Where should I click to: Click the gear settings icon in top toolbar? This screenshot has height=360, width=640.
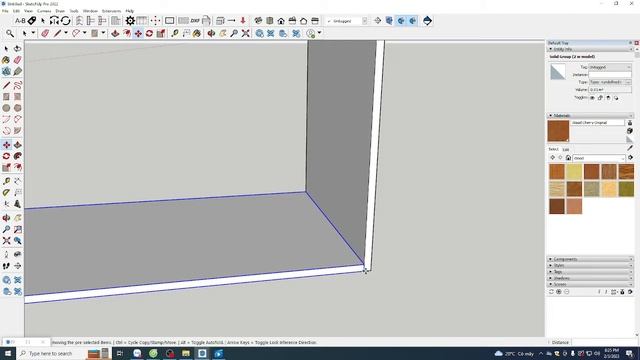point(130,20)
